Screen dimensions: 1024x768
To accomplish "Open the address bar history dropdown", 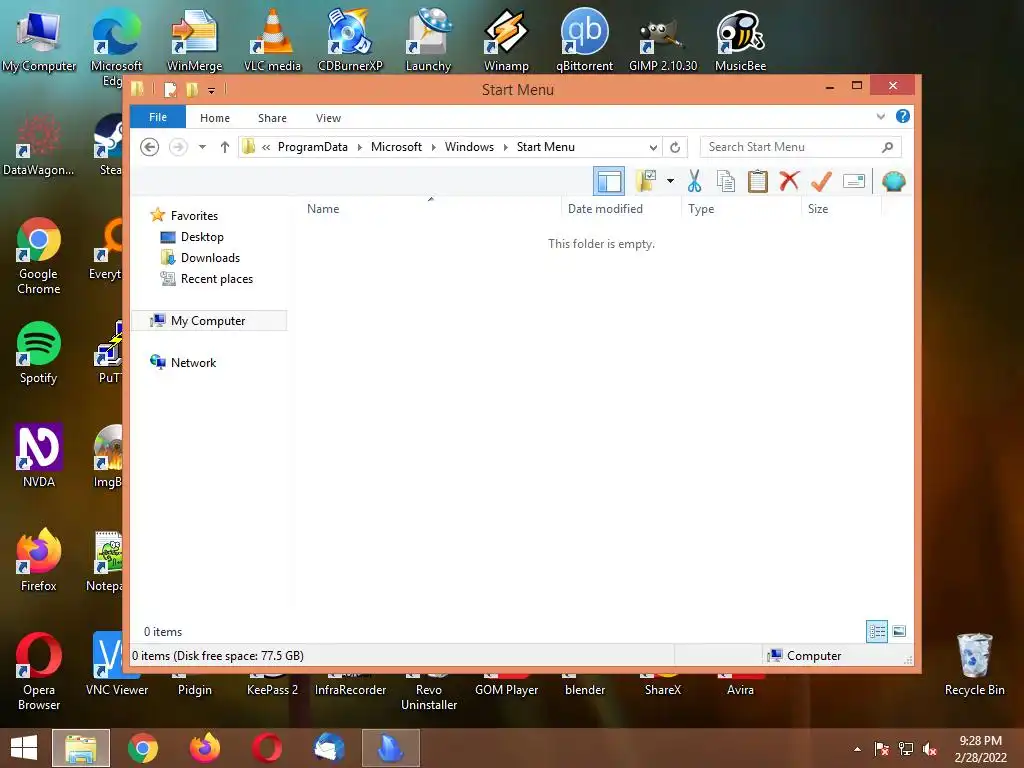I will click(652, 148).
